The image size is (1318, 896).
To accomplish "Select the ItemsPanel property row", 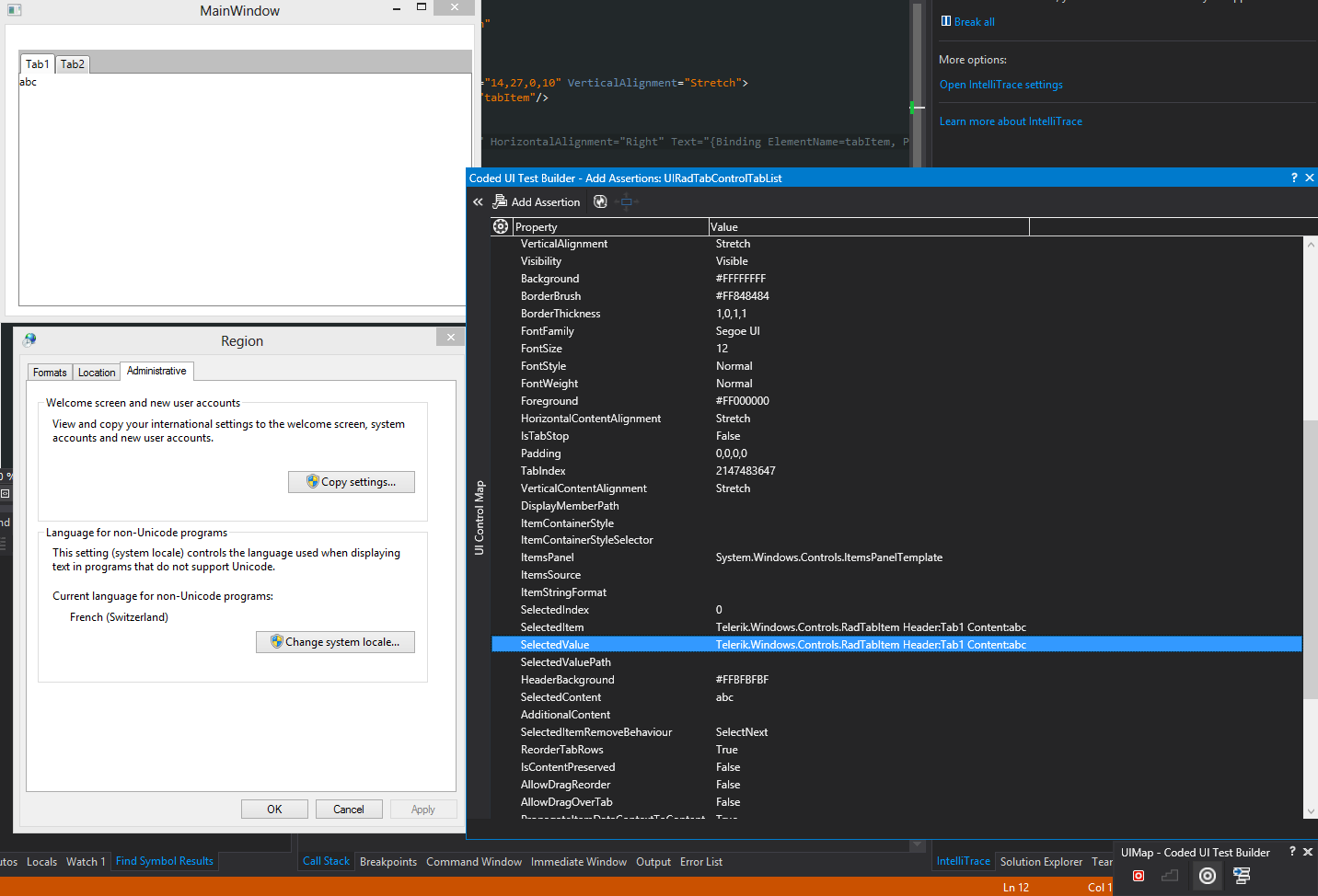I will tap(896, 557).
